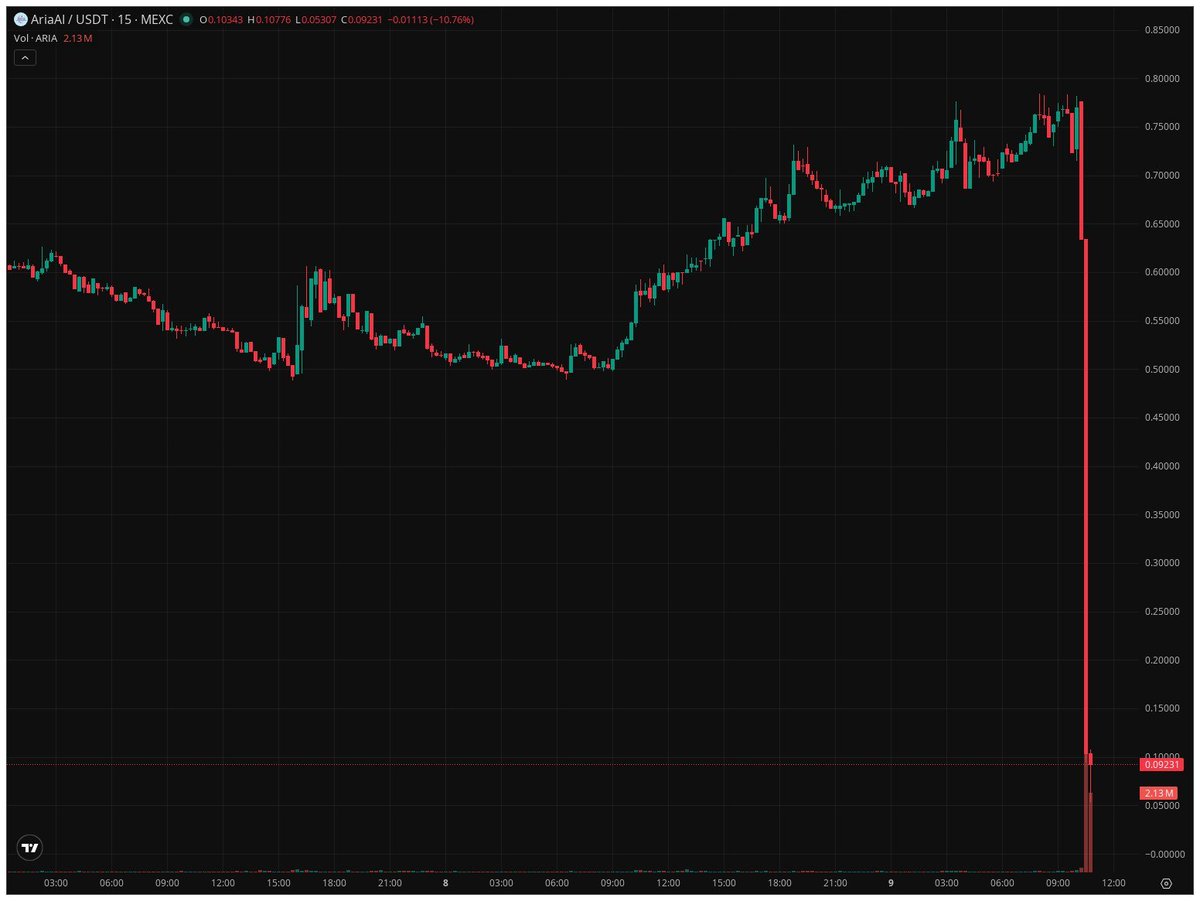Click the green market status dot
This screenshot has height=901, width=1200.
pyautogui.click(x=186, y=20)
